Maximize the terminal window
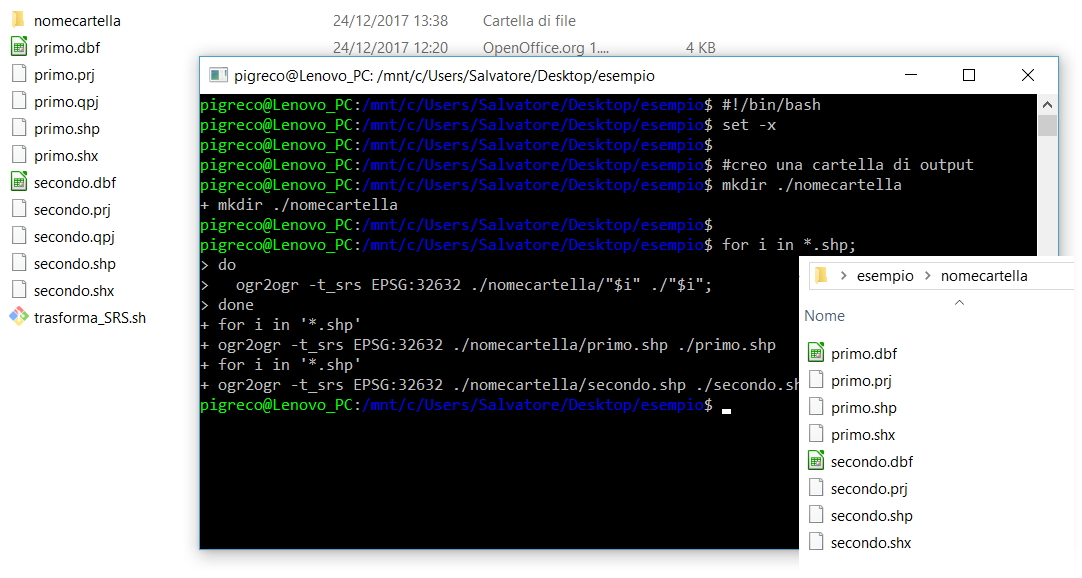Image resolution: width=1082 pixels, height=578 pixels. pyautogui.click(x=968, y=75)
